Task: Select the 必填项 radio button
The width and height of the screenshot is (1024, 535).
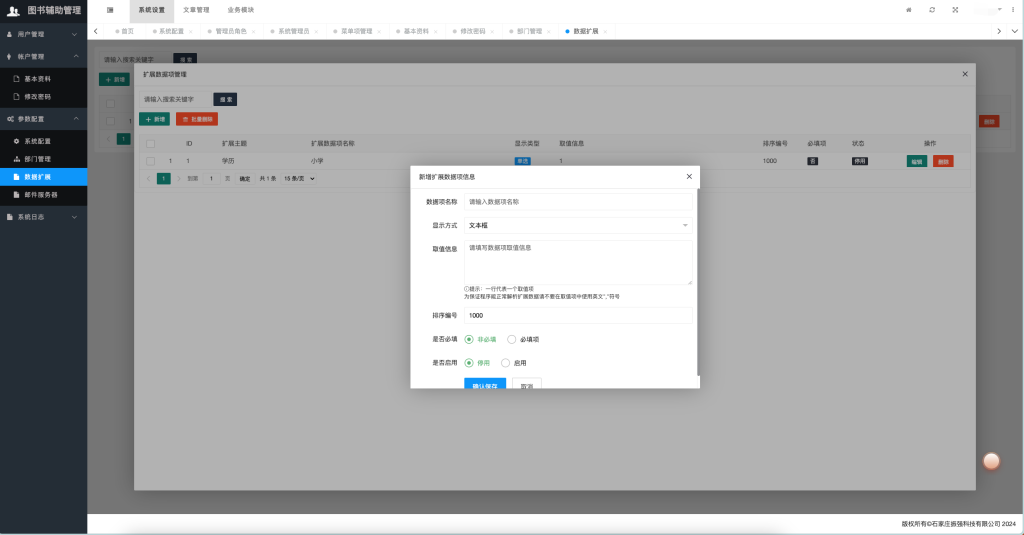Action: pyautogui.click(x=512, y=339)
